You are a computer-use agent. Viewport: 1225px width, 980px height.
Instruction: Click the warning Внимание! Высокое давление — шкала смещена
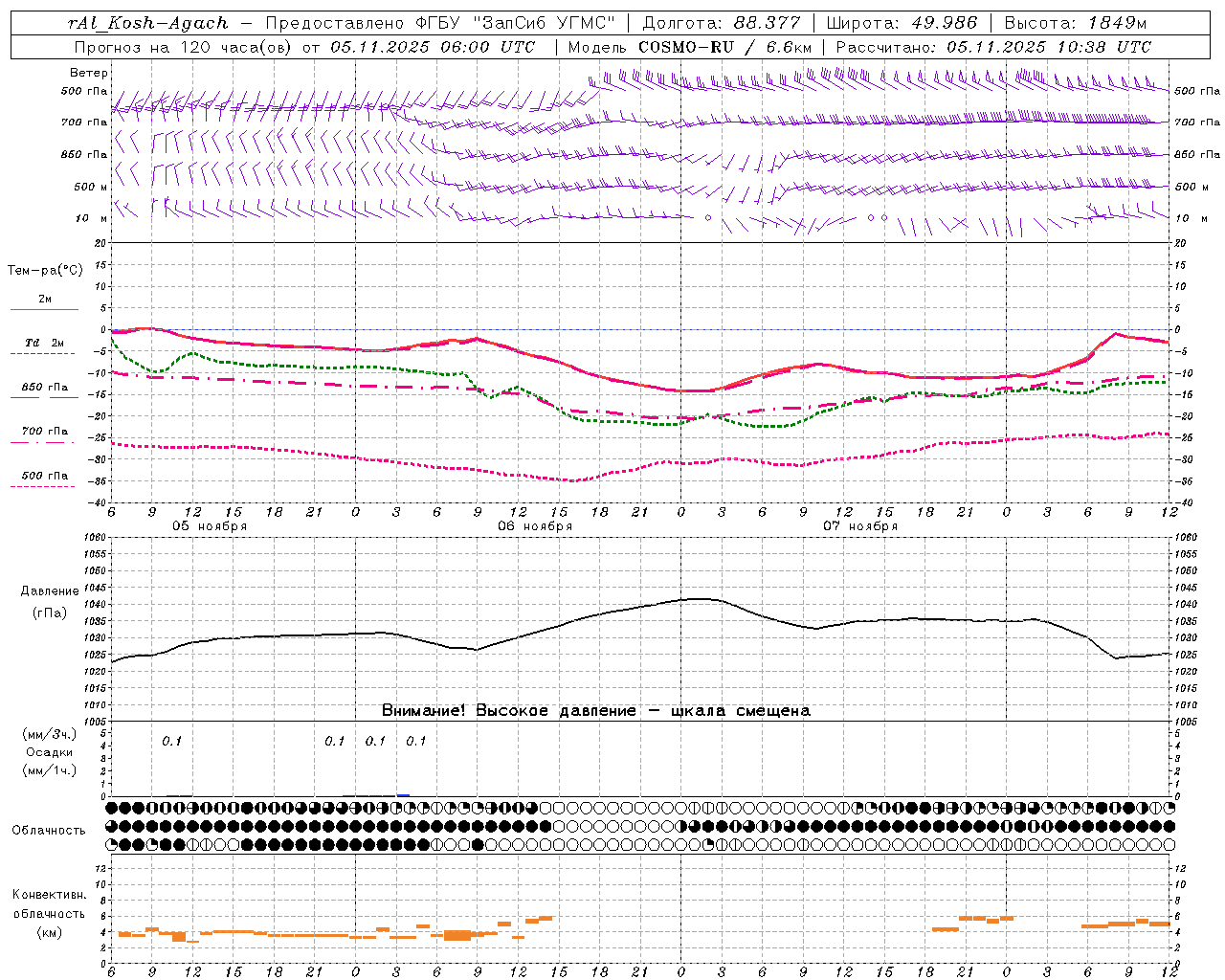point(595,710)
